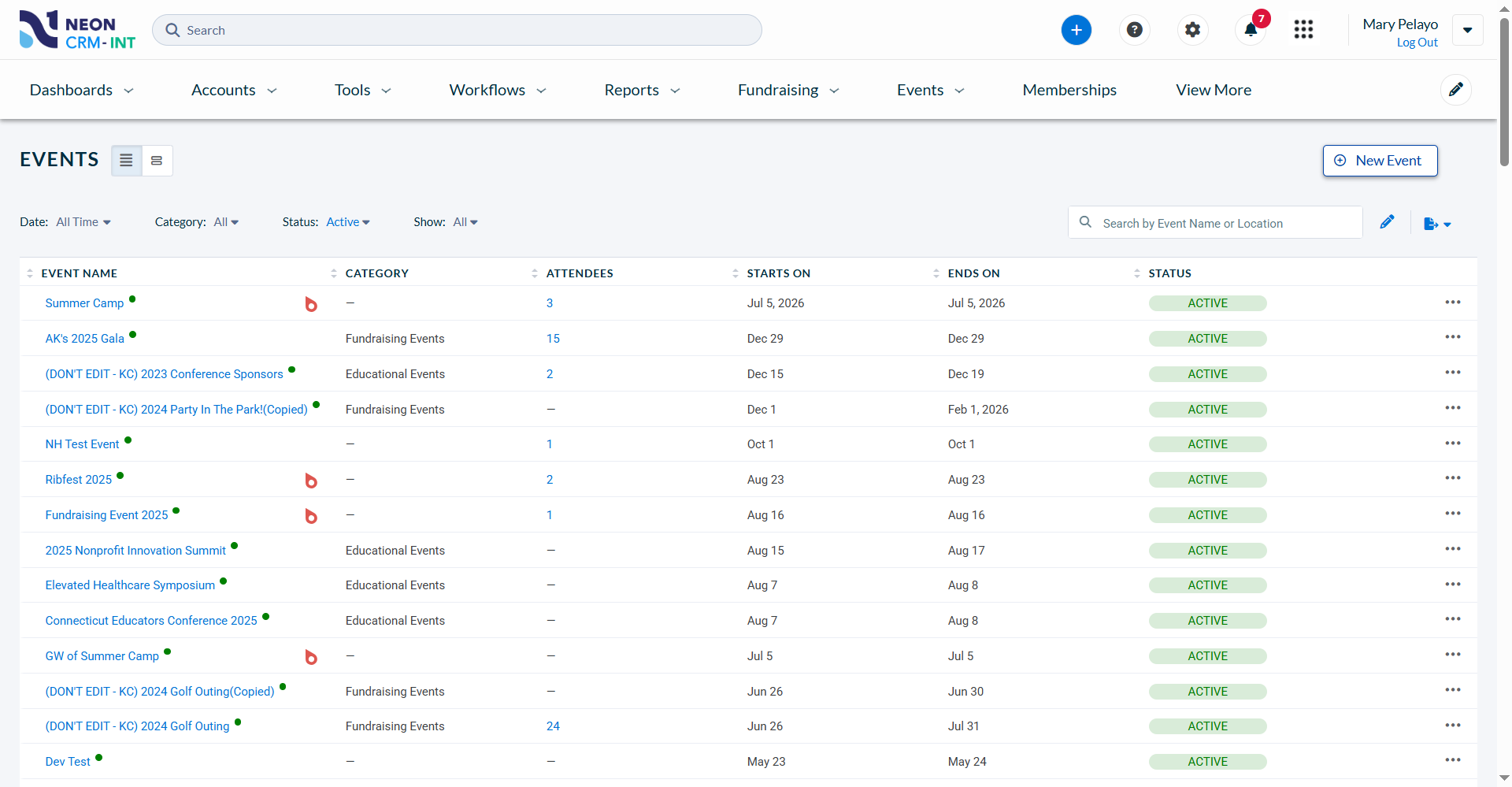Image resolution: width=1512 pixels, height=787 pixels.
Task: Open the AK's 2025 Gala event link
Action: coord(84,339)
